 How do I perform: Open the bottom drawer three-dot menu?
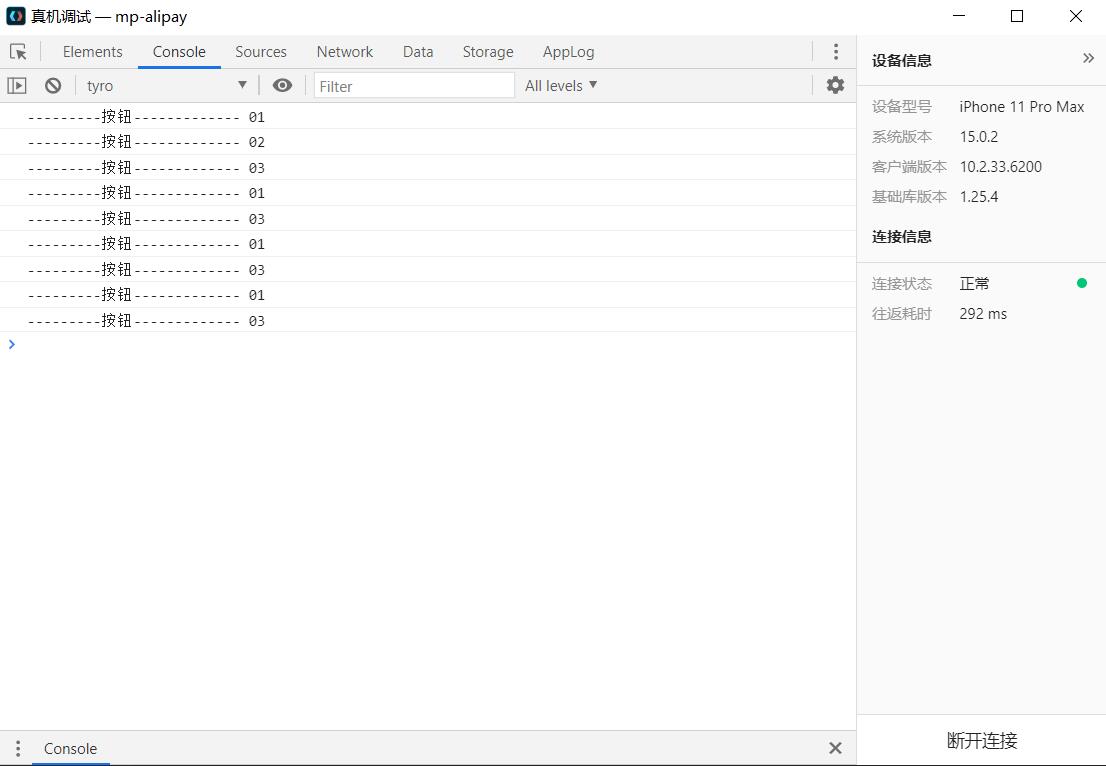coord(17,748)
